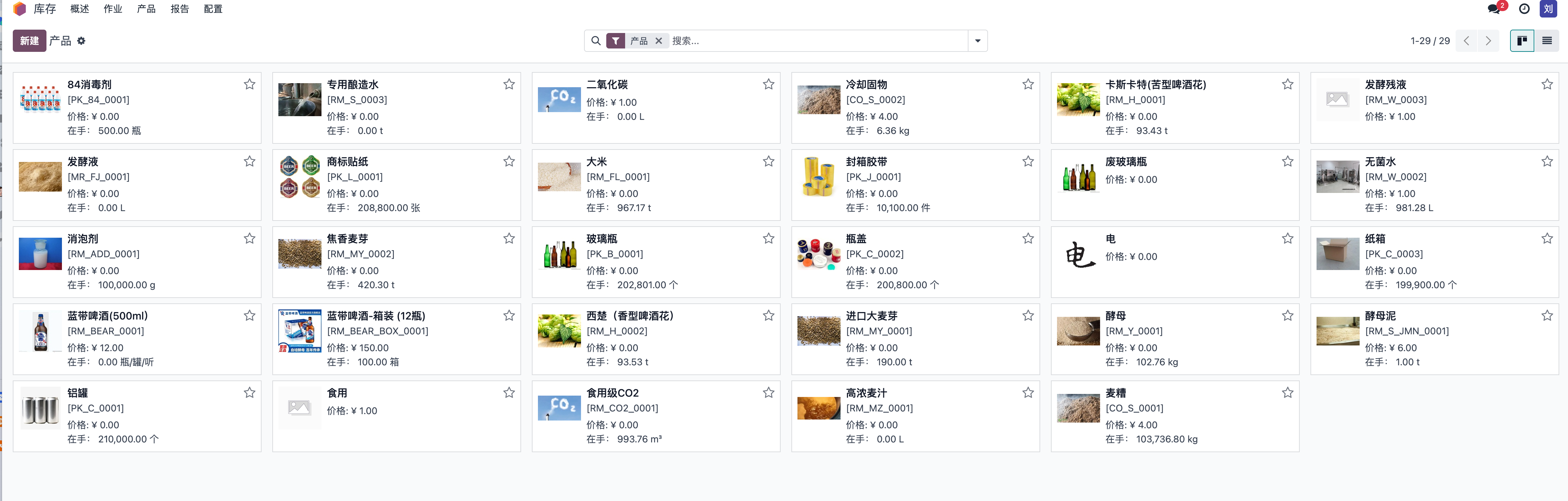Toggle the star on 进口大麦芽
1568x501 pixels.
1028,315
